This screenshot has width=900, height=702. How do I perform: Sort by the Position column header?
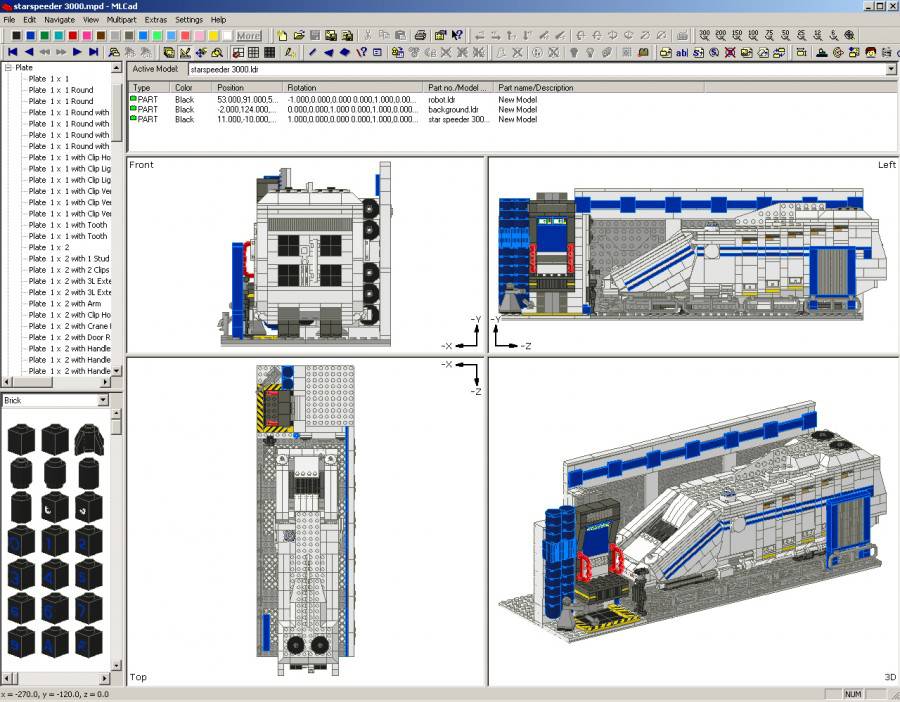tap(247, 88)
